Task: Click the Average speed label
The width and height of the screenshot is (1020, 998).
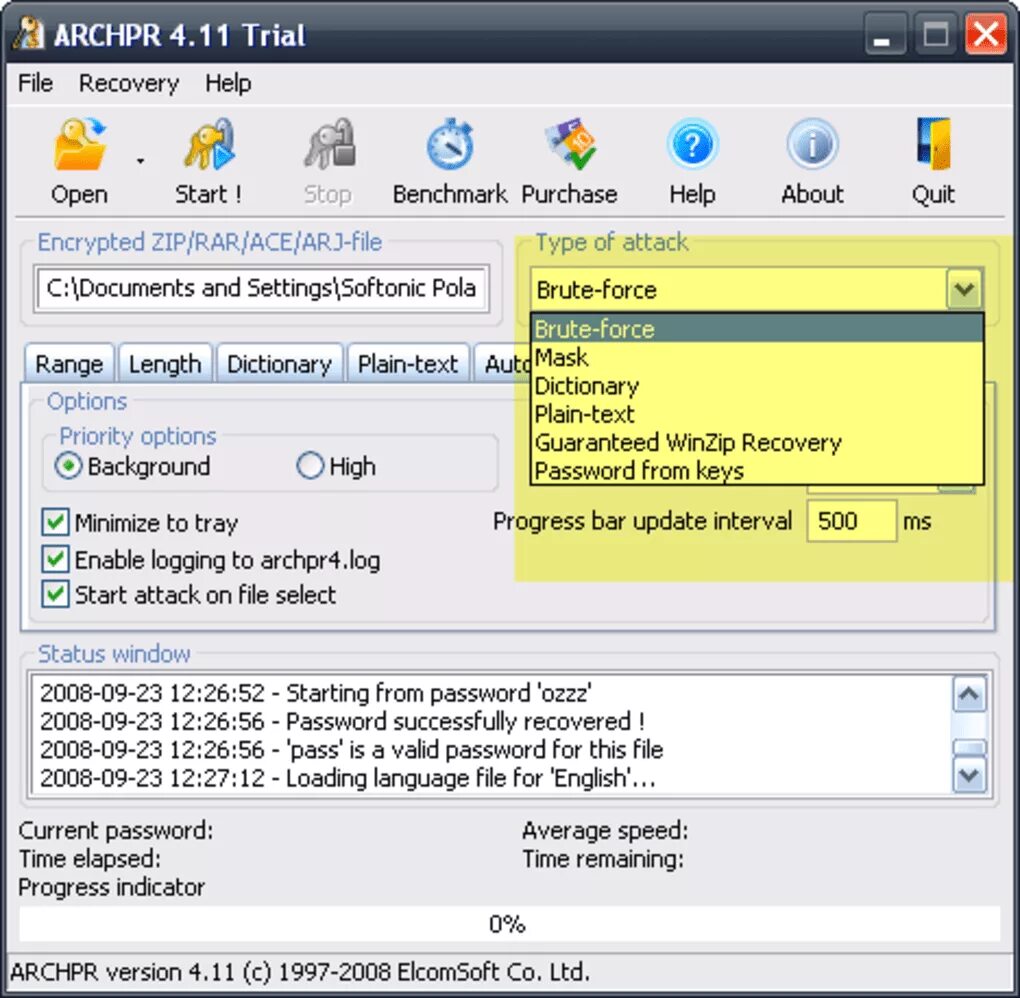Action: [x=605, y=830]
